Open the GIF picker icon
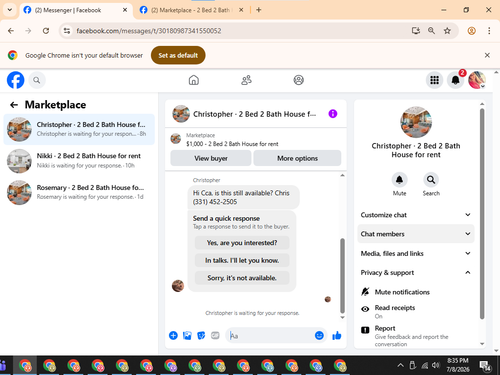 click(x=215, y=335)
